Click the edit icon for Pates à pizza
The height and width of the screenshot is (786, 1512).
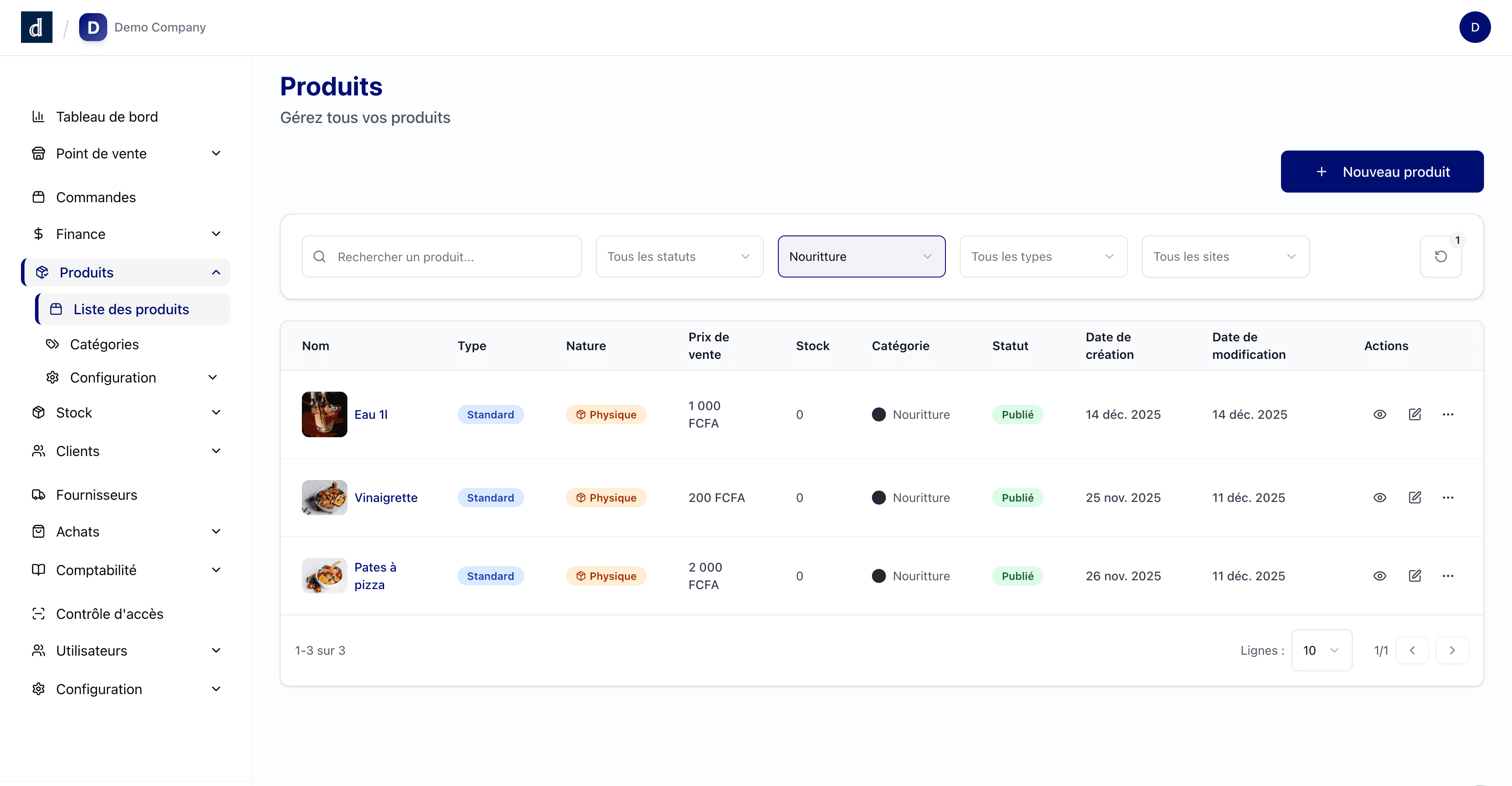click(x=1414, y=576)
